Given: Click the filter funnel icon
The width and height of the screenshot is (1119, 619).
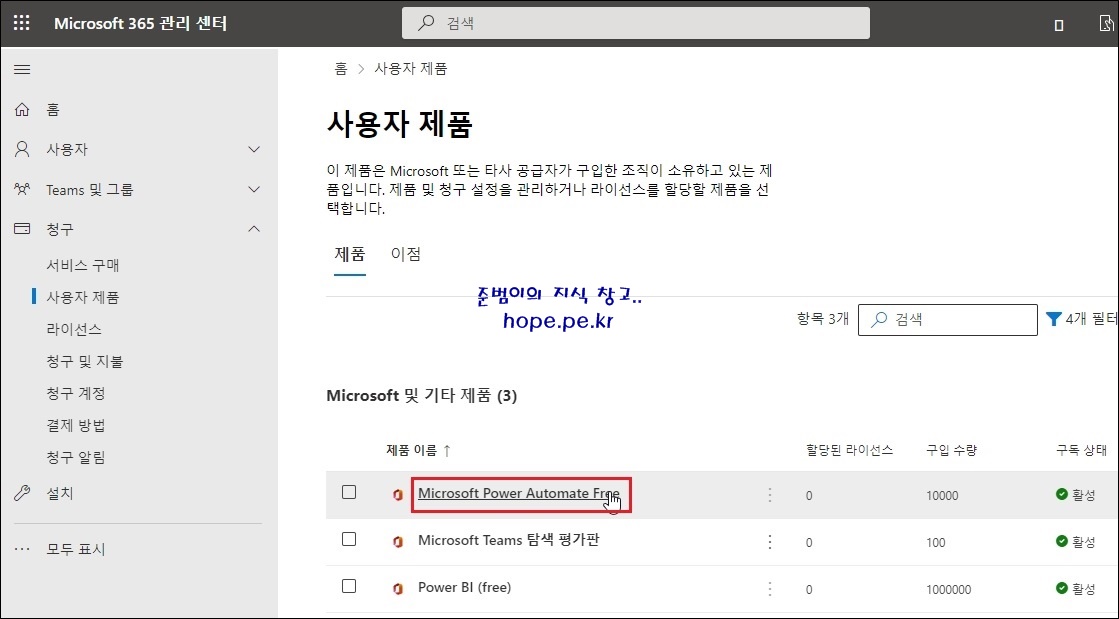Looking at the screenshot, I should pyautogui.click(x=1053, y=318).
